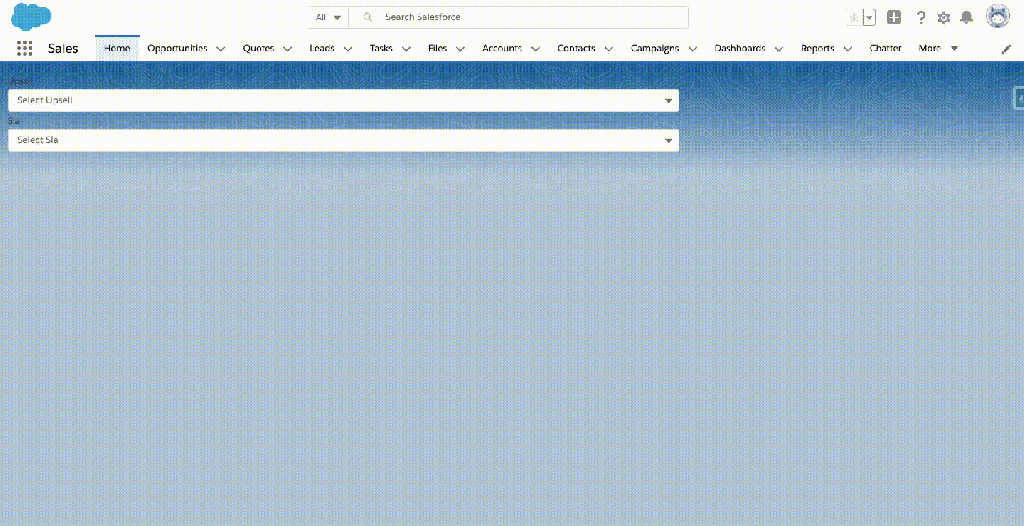Open the Reports tab

click(817, 48)
